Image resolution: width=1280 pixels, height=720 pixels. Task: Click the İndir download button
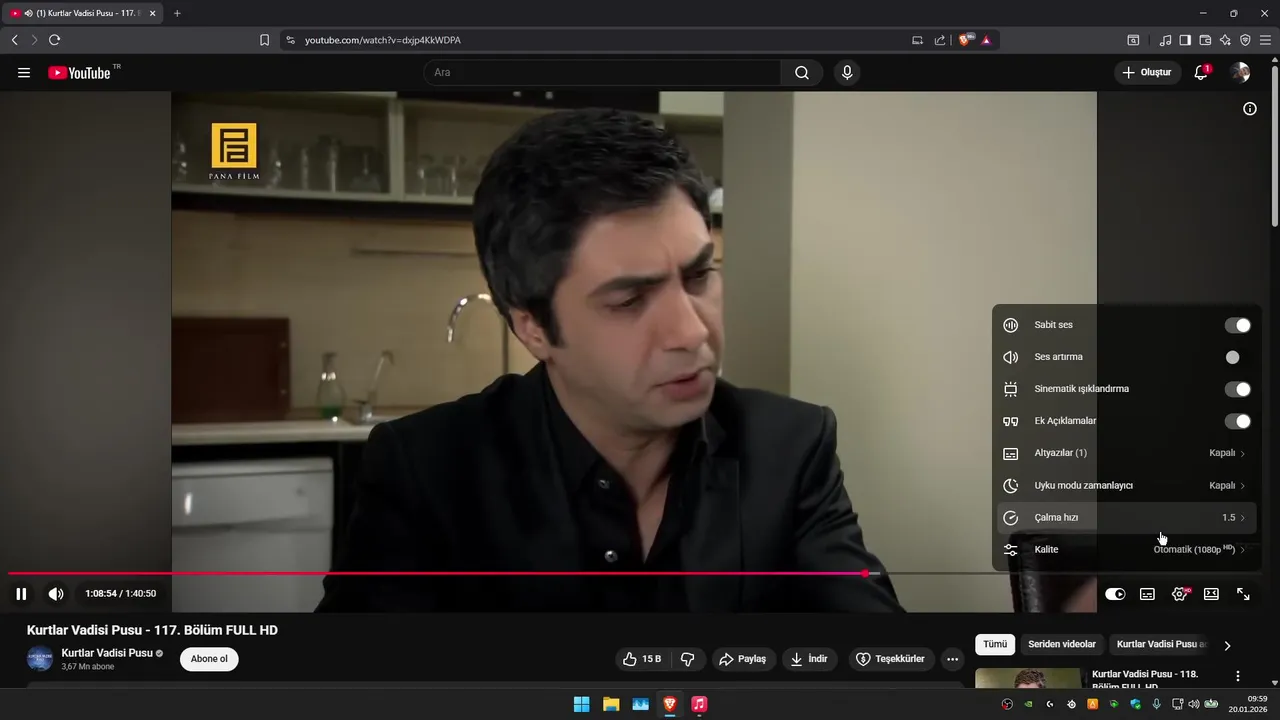click(809, 659)
